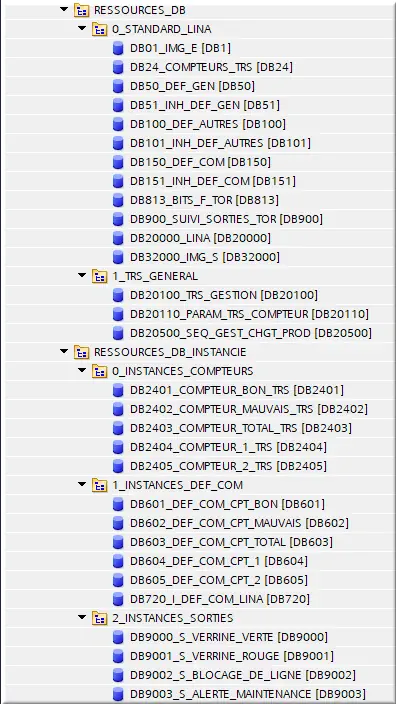Collapse the RESSOURCES_DB group

[x=64, y=9]
